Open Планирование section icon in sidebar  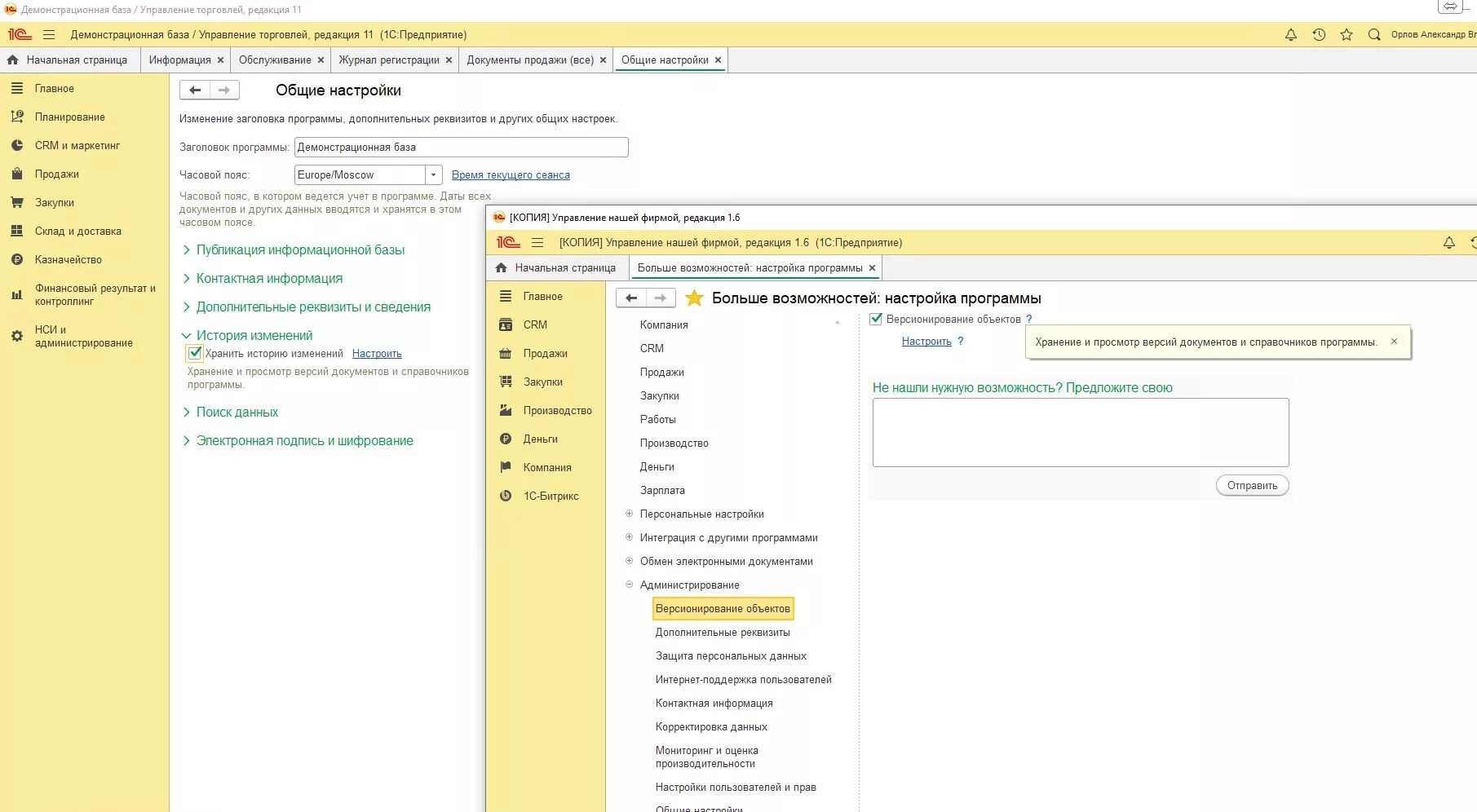click(17, 117)
